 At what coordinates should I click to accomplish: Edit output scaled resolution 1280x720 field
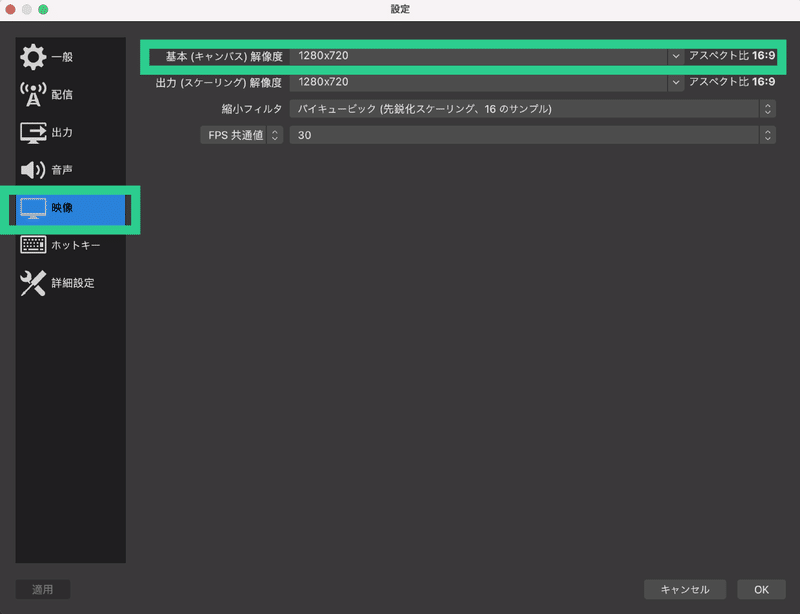(478, 82)
